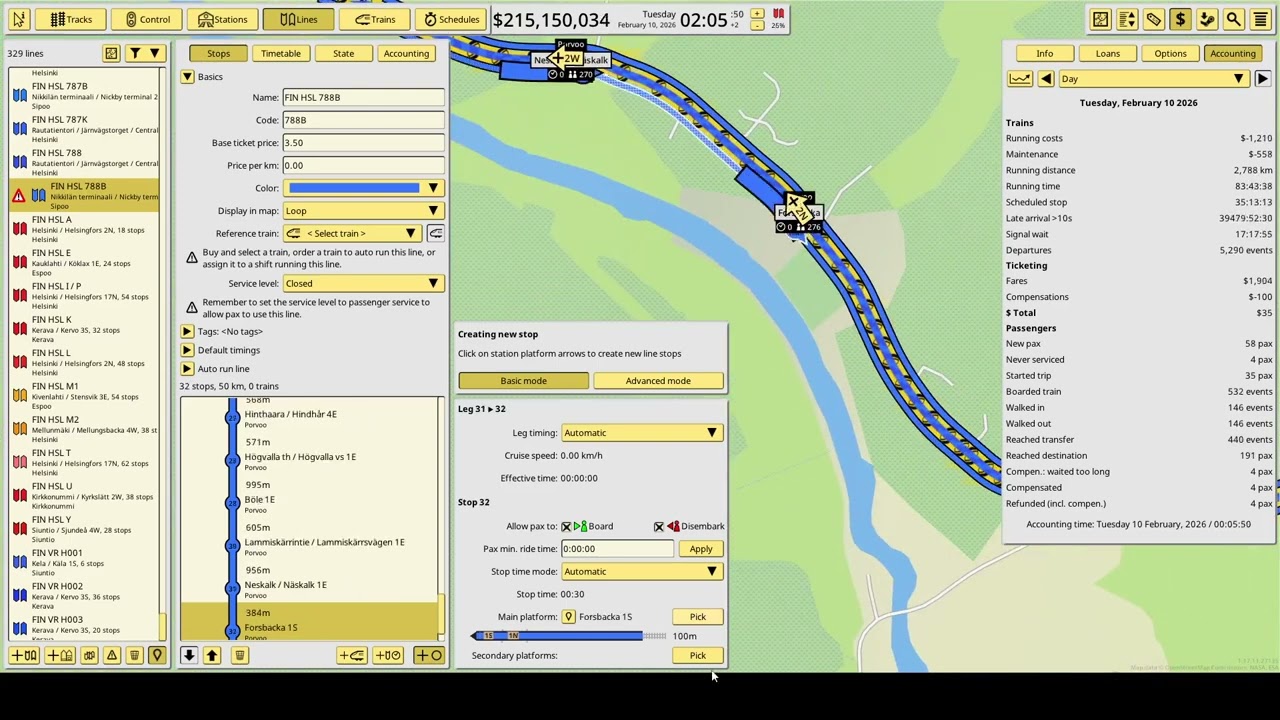The image size is (1280, 720).
Task: Click the reference train locate icon
Action: click(x=436, y=233)
